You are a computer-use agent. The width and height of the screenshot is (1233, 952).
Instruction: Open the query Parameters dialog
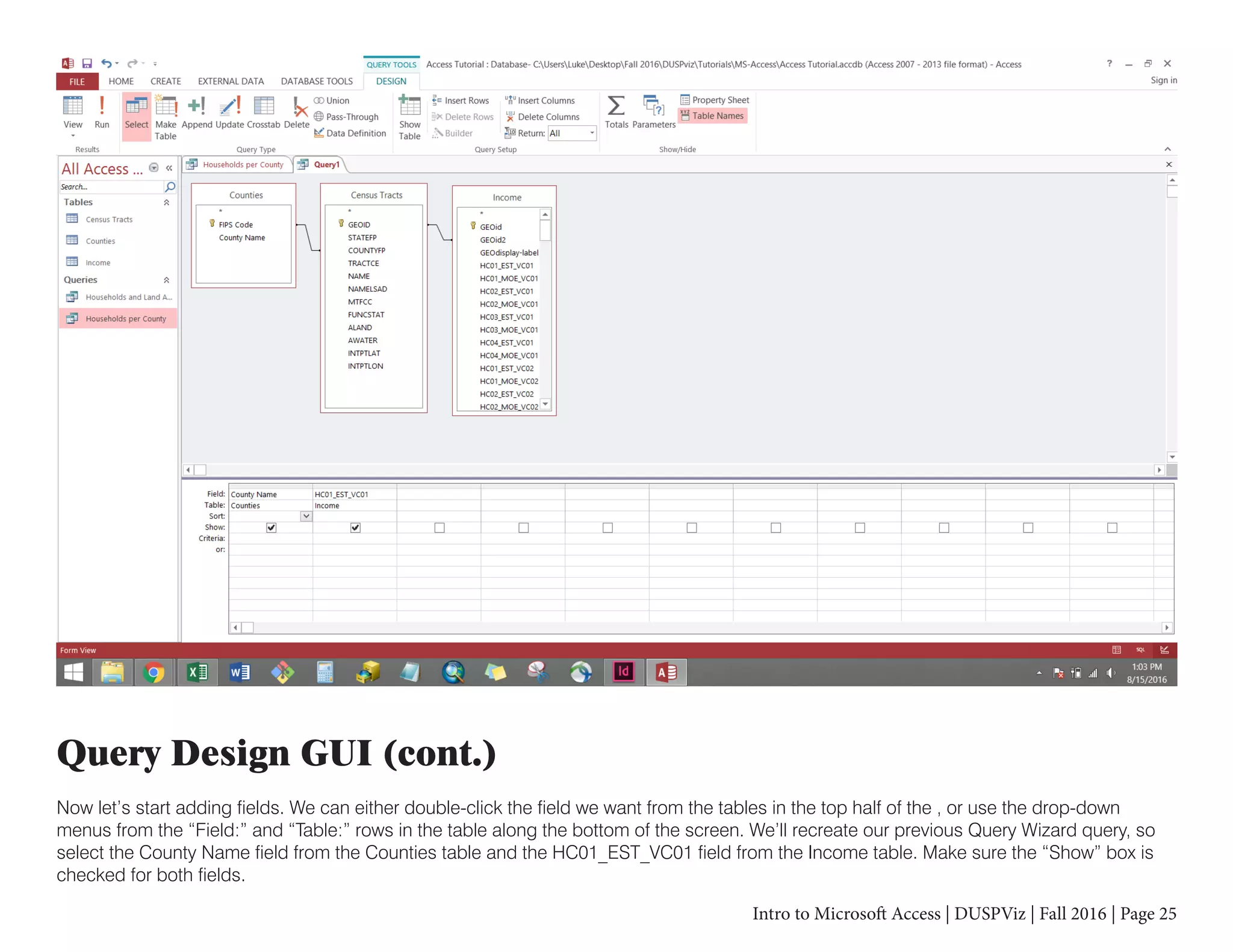(654, 113)
